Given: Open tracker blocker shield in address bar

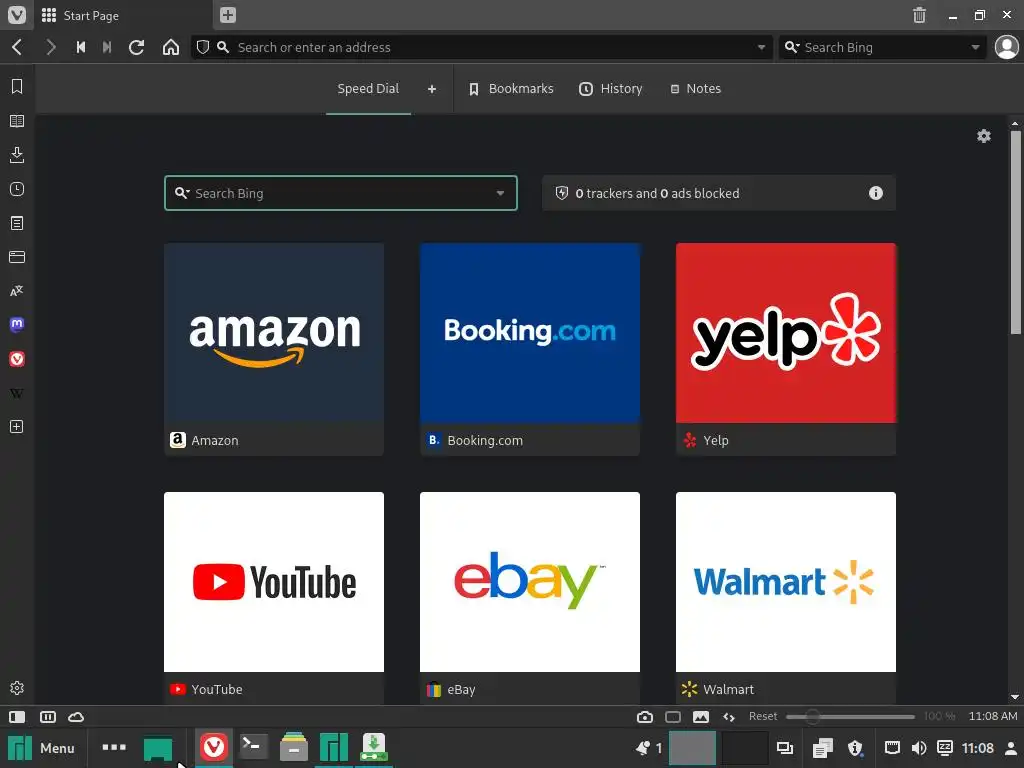Looking at the screenshot, I should [203, 47].
